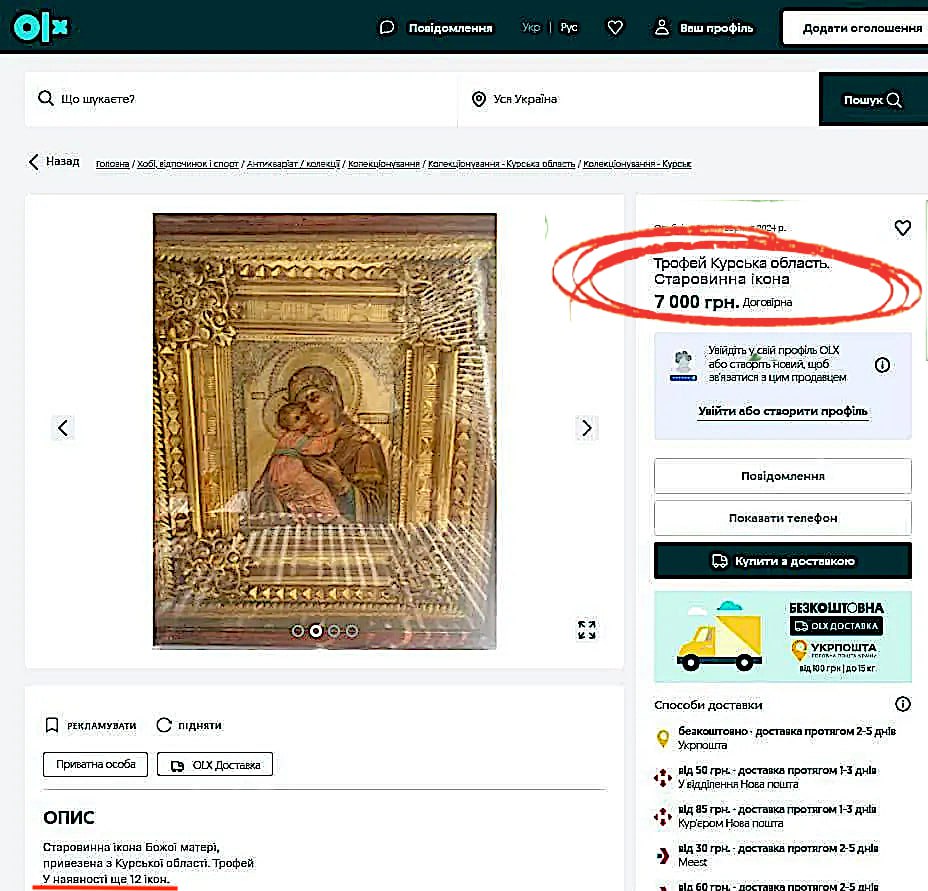Select У відділення Нова пошта option

[764, 777]
